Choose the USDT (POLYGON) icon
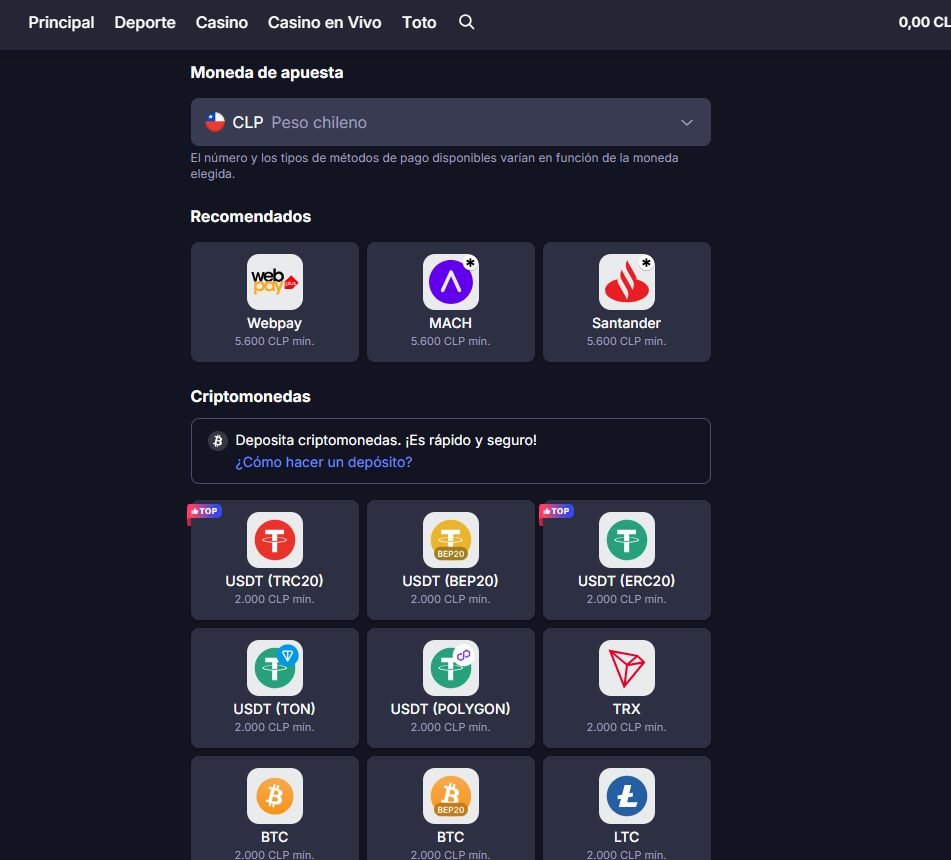This screenshot has height=860, width=951. pos(451,668)
